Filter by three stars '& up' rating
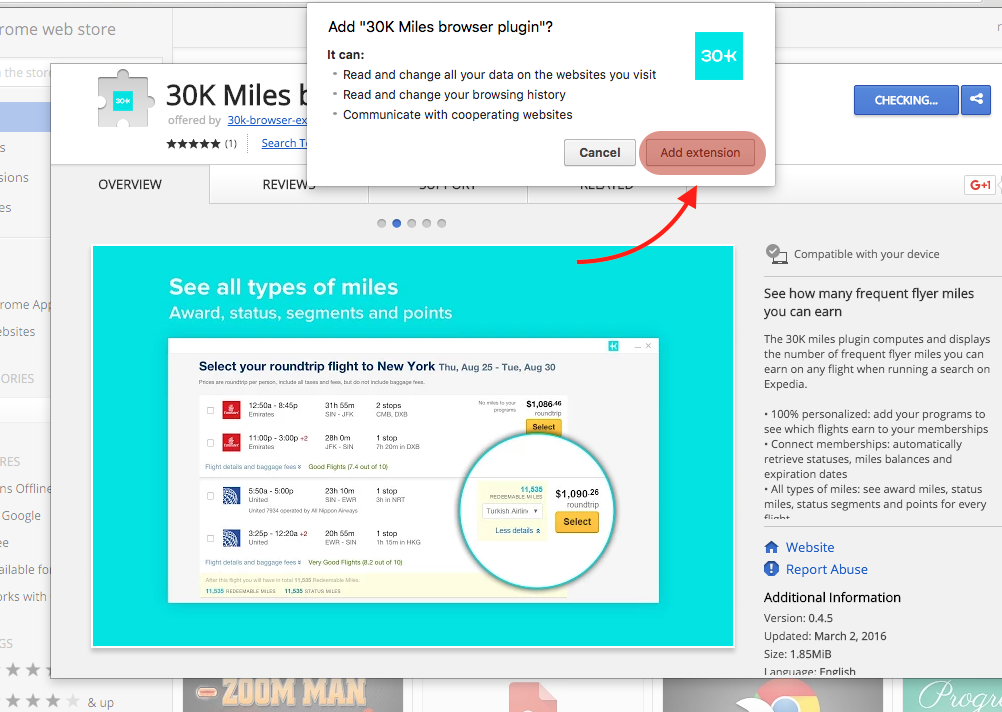 [x=59, y=702]
